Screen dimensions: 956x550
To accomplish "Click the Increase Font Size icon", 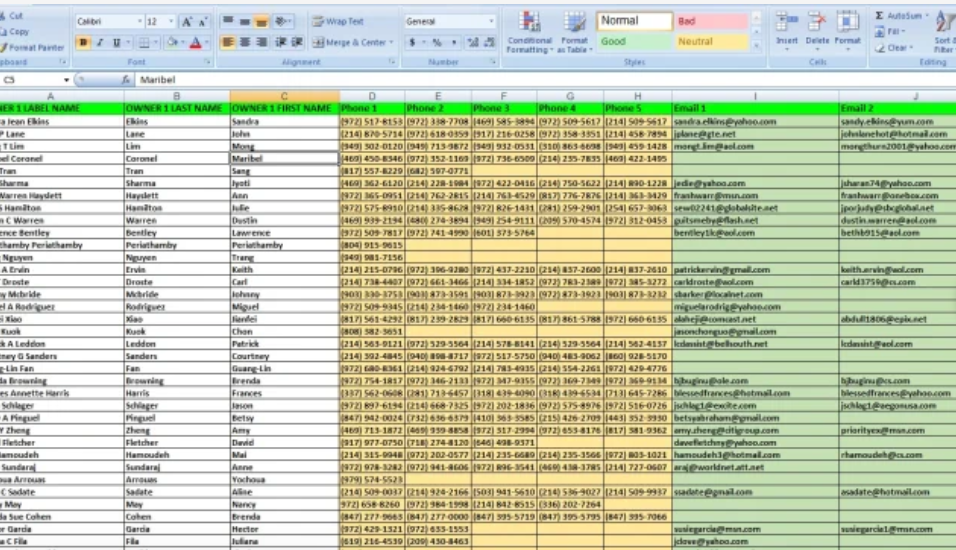I will (x=185, y=21).
